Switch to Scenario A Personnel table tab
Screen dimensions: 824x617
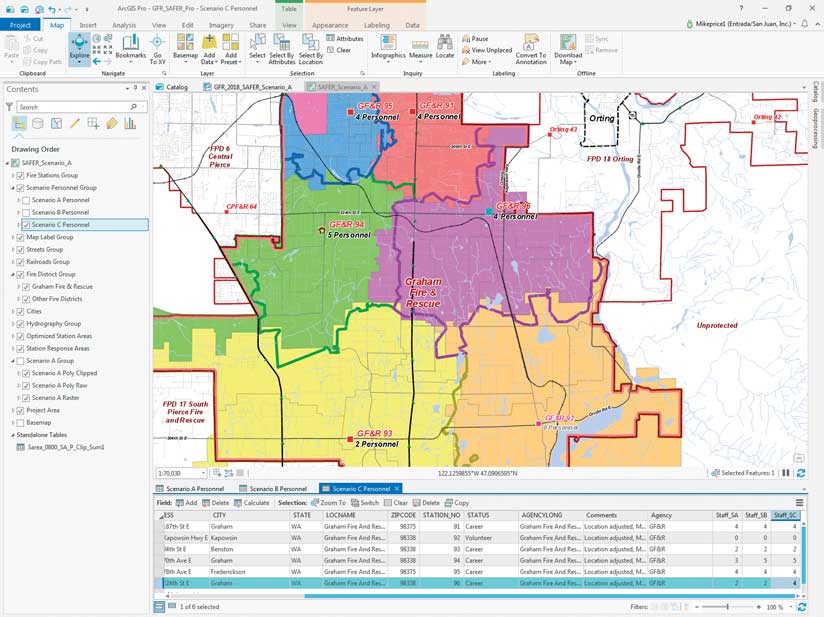coord(190,489)
